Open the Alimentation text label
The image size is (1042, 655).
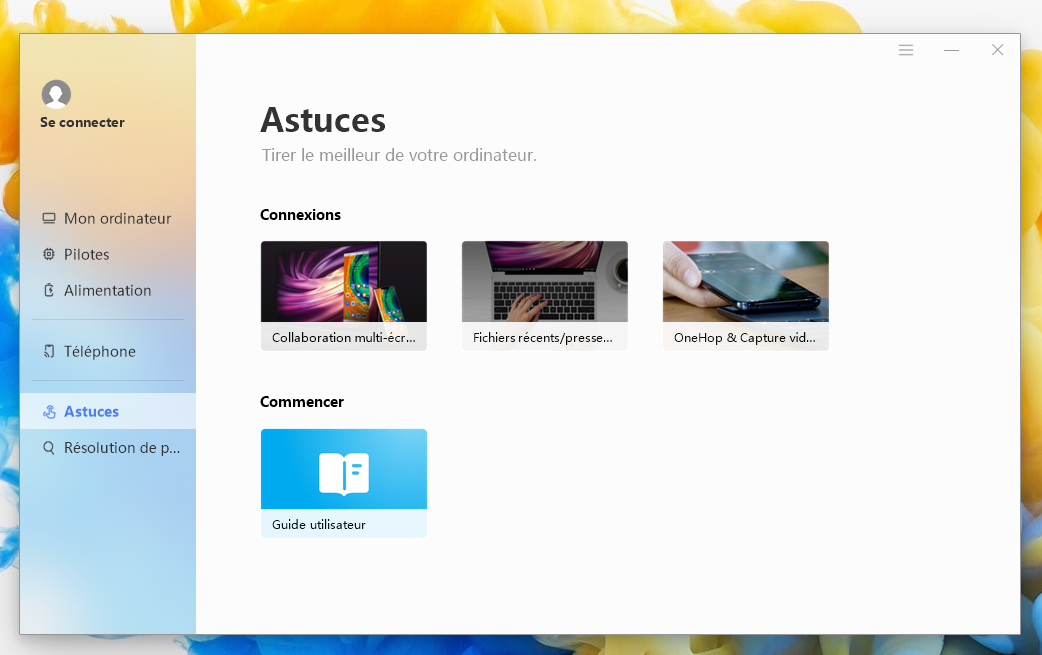(108, 291)
